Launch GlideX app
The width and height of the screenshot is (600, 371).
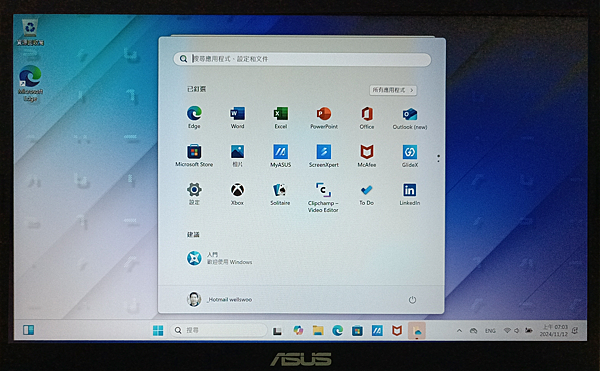410,155
